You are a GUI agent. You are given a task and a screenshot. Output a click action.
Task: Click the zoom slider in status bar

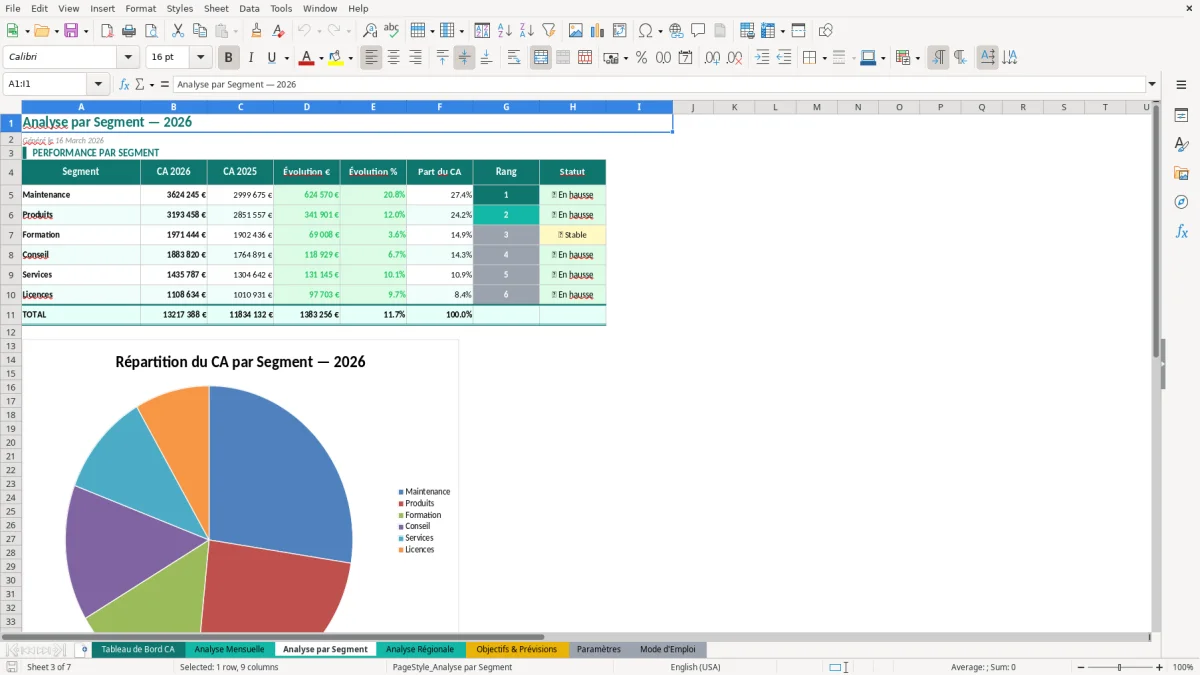pyautogui.click(x=1118, y=667)
